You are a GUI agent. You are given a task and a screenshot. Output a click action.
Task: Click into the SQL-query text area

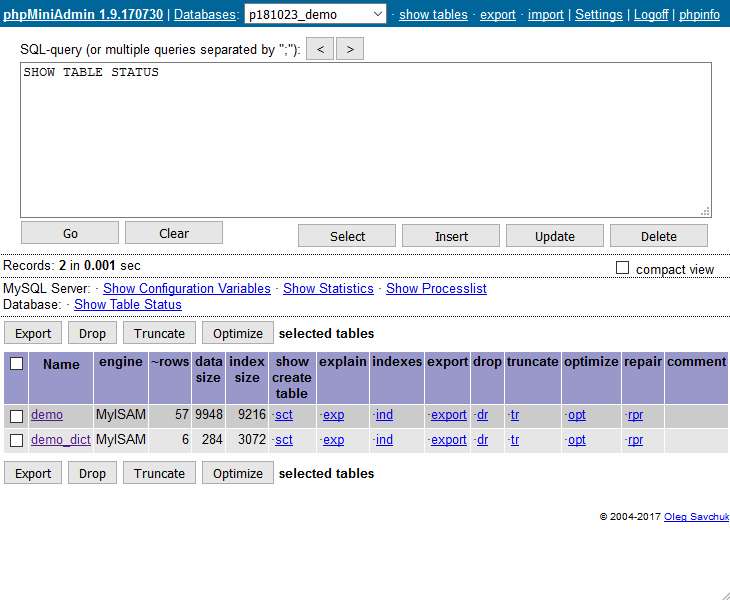[x=366, y=140]
